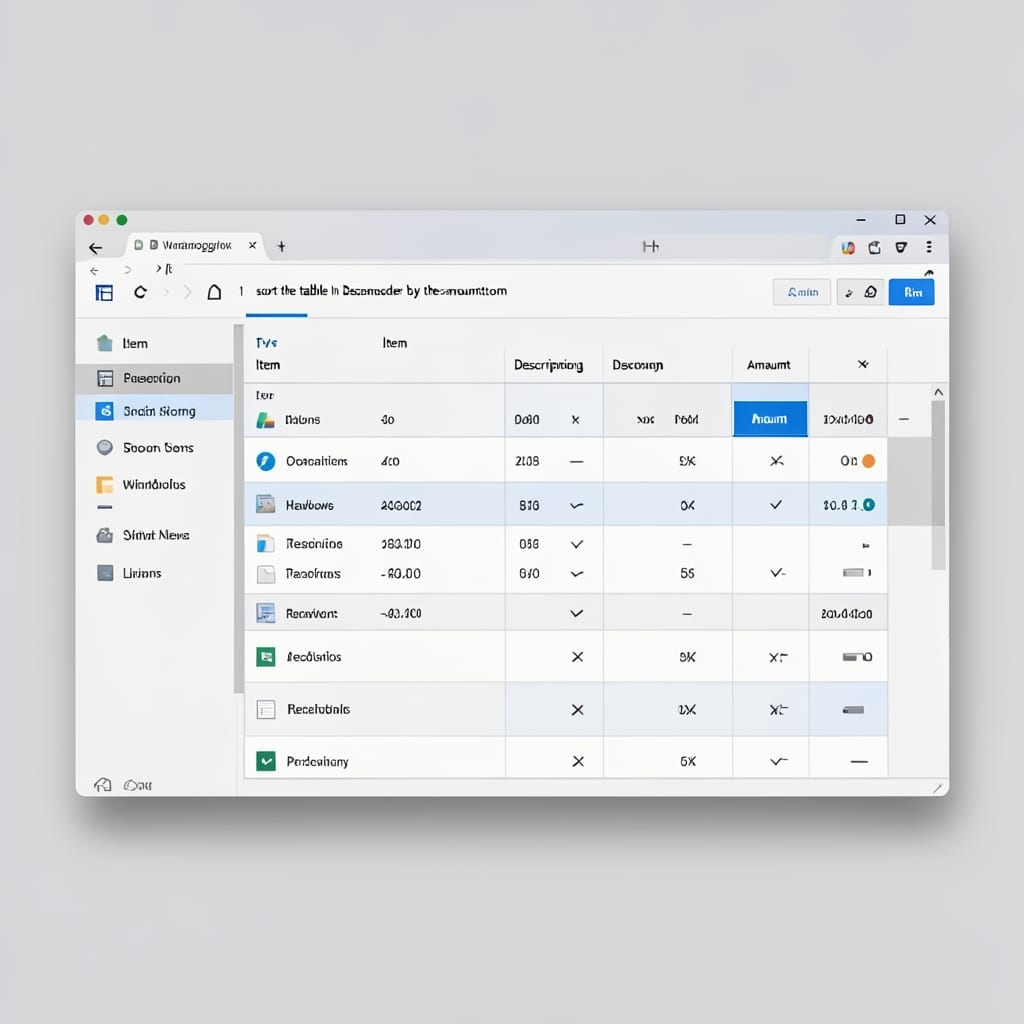
Task: Collapse the panel with the top-right caret
Action: [929, 273]
